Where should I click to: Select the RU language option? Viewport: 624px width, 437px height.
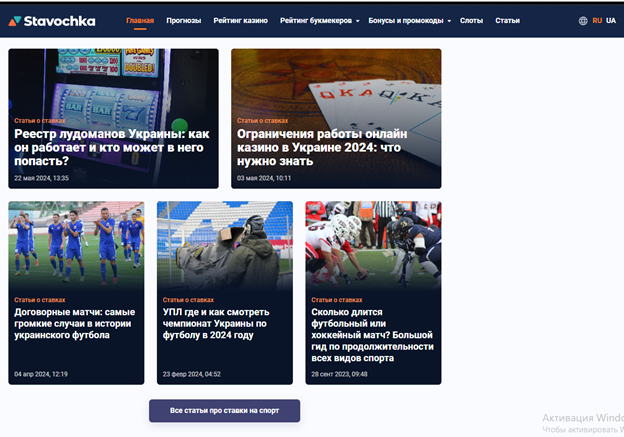click(x=597, y=20)
